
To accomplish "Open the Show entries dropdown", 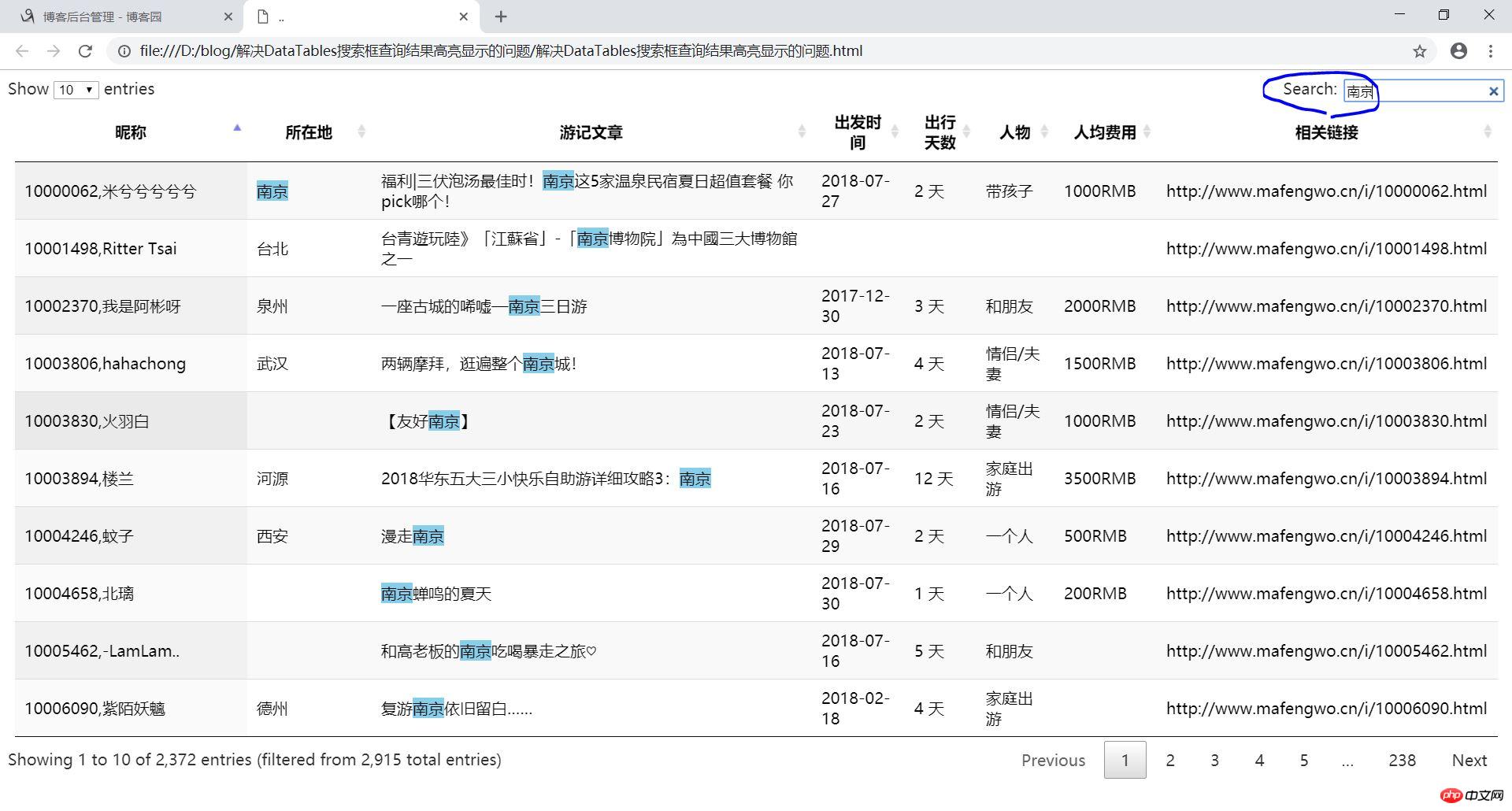I will (76, 90).
